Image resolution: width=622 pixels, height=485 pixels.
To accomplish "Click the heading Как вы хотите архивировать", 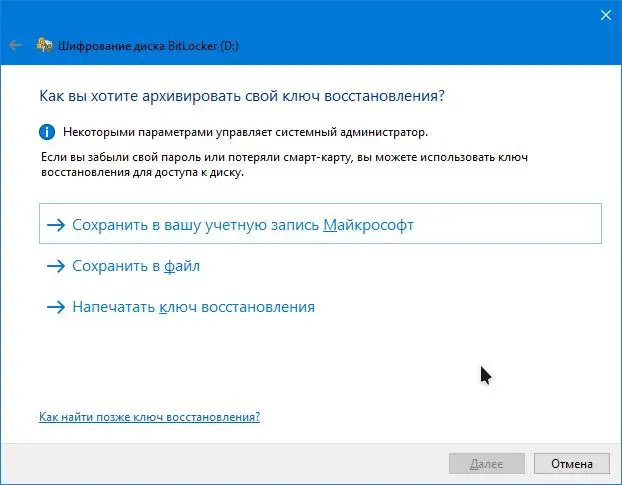I will [x=242, y=96].
